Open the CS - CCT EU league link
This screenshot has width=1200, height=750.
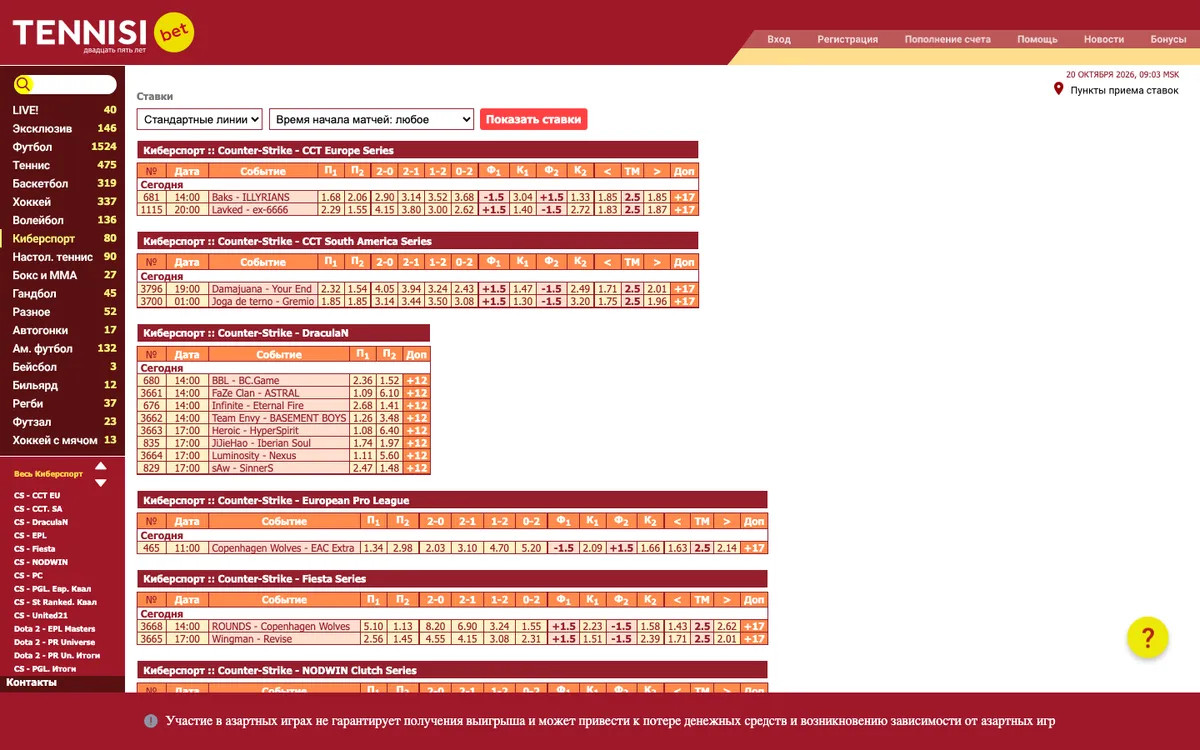pyautogui.click(x=37, y=495)
